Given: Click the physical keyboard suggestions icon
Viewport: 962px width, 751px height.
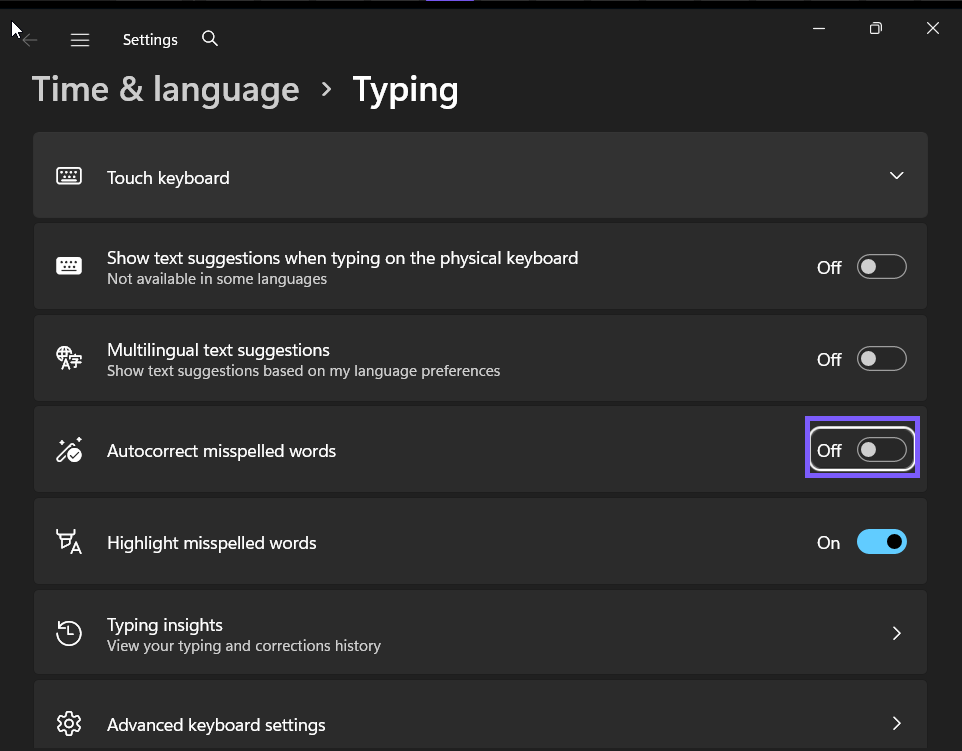Looking at the screenshot, I should pos(69,266).
